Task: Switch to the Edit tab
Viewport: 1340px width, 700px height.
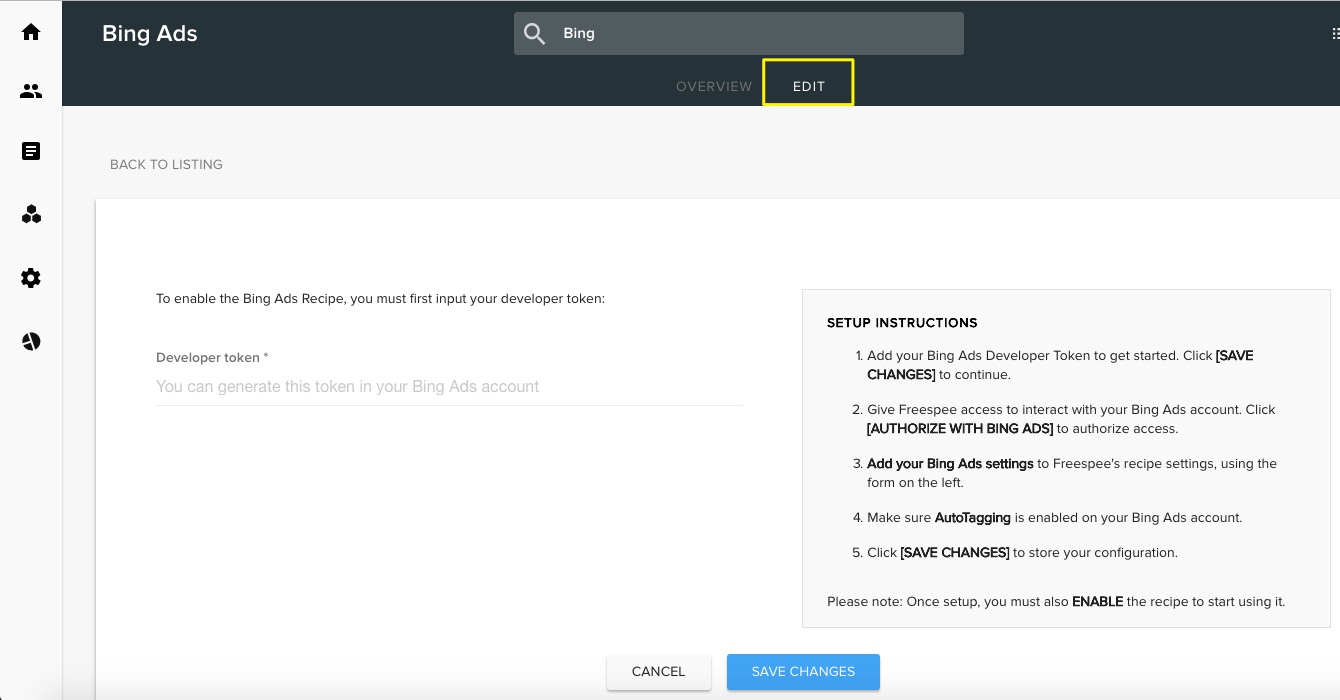Action: (809, 86)
